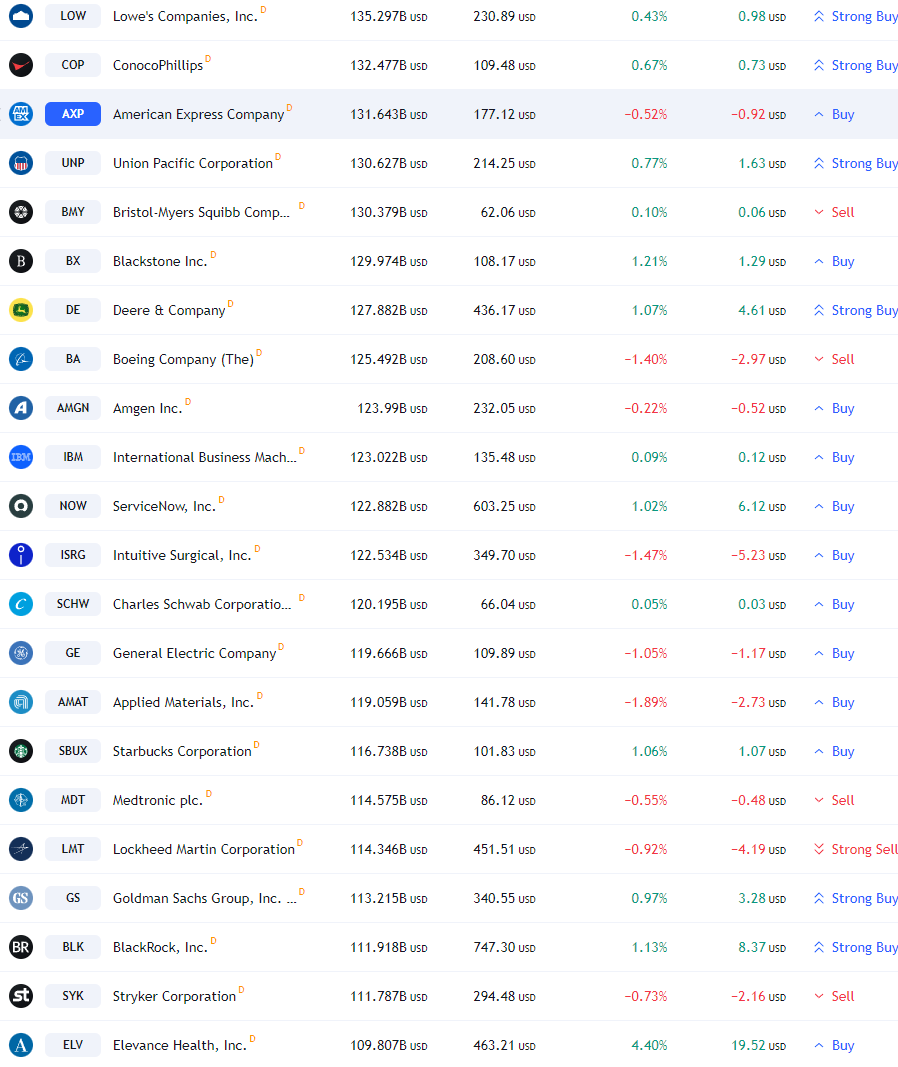The height and width of the screenshot is (1067, 898).
Task: Open the AMGN ticker badge
Action: click(x=73, y=408)
